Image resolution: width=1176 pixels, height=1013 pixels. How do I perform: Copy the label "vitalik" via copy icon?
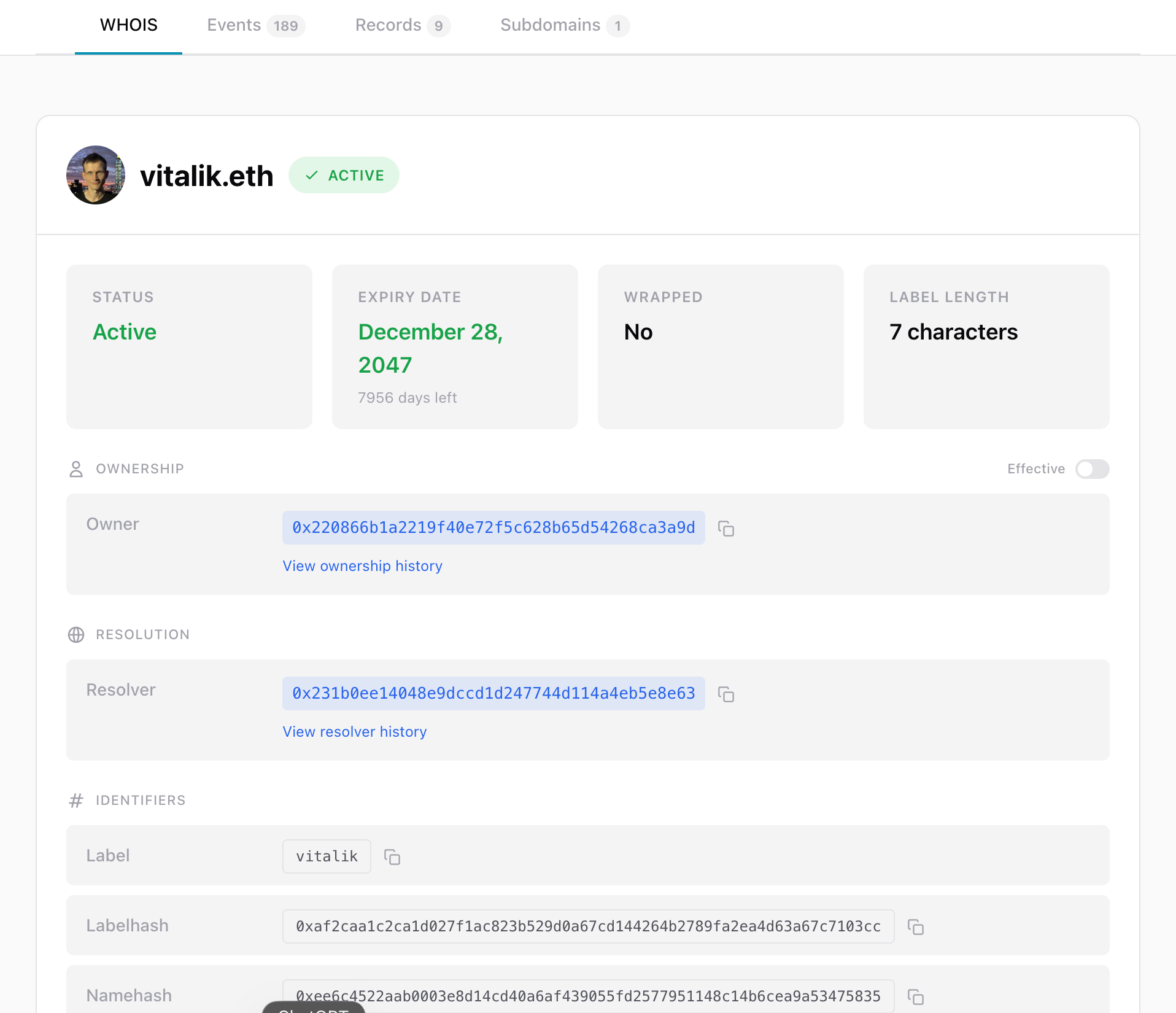(392, 856)
